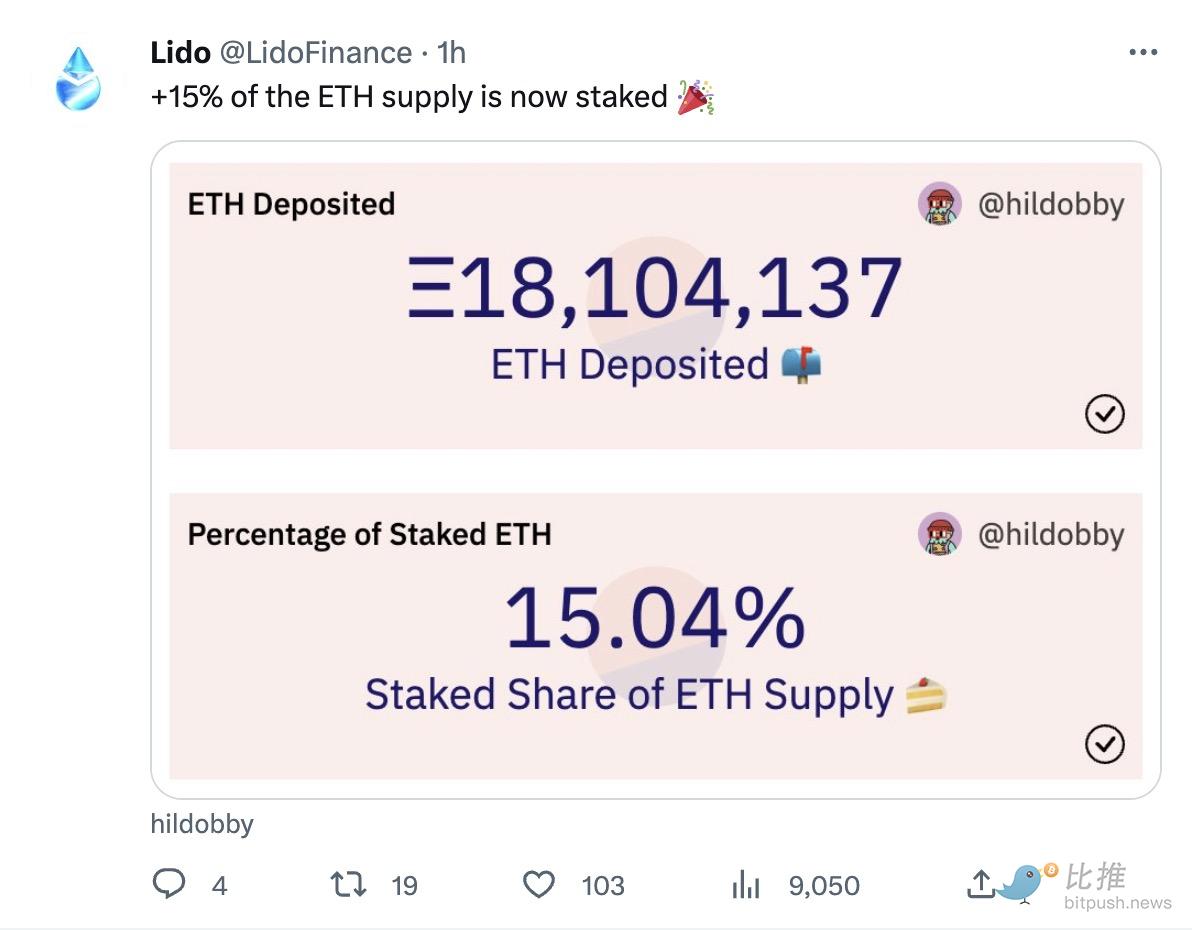Open the 18,104,137 ETH Deposited image
The image size is (1192, 930).
coord(655,306)
